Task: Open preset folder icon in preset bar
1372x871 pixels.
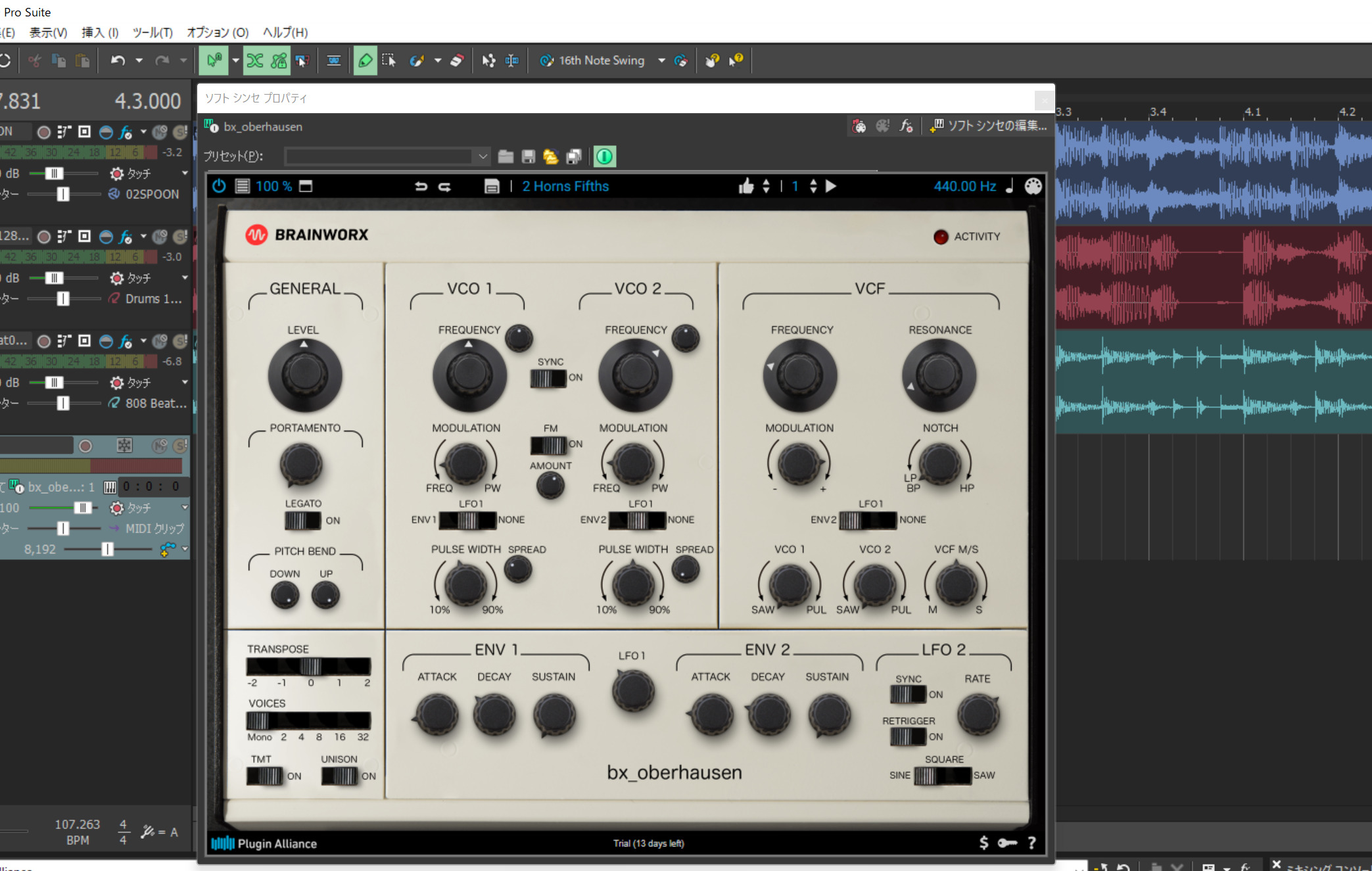Action: [x=506, y=156]
